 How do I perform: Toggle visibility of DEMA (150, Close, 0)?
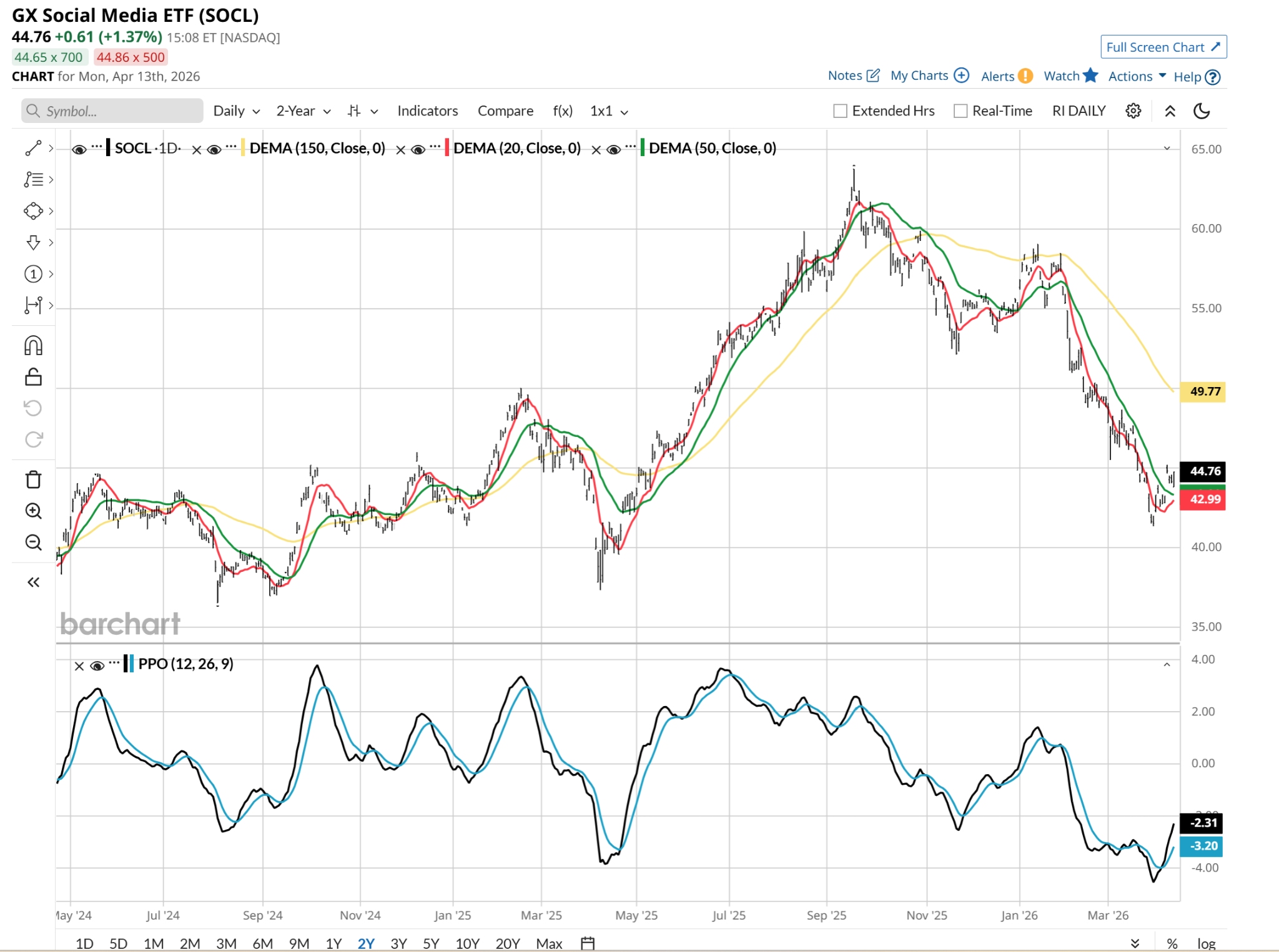click(x=214, y=149)
